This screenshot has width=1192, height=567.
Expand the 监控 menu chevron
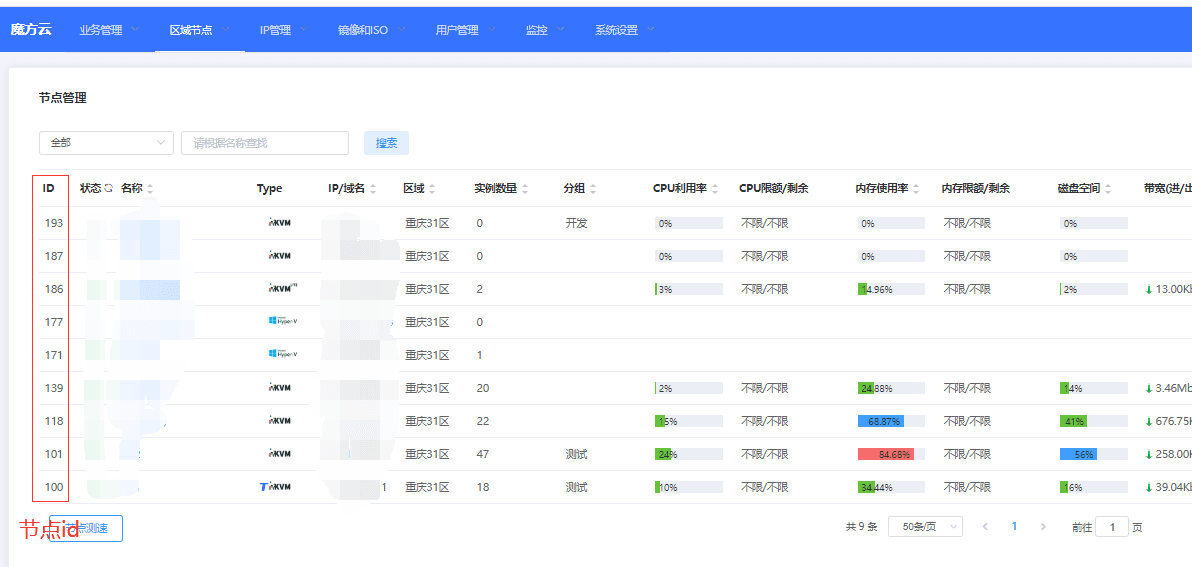click(x=561, y=30)
